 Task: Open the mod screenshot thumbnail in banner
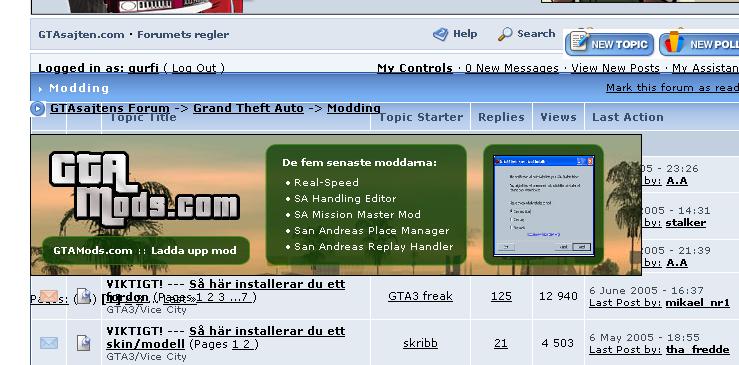click(543, 206)
